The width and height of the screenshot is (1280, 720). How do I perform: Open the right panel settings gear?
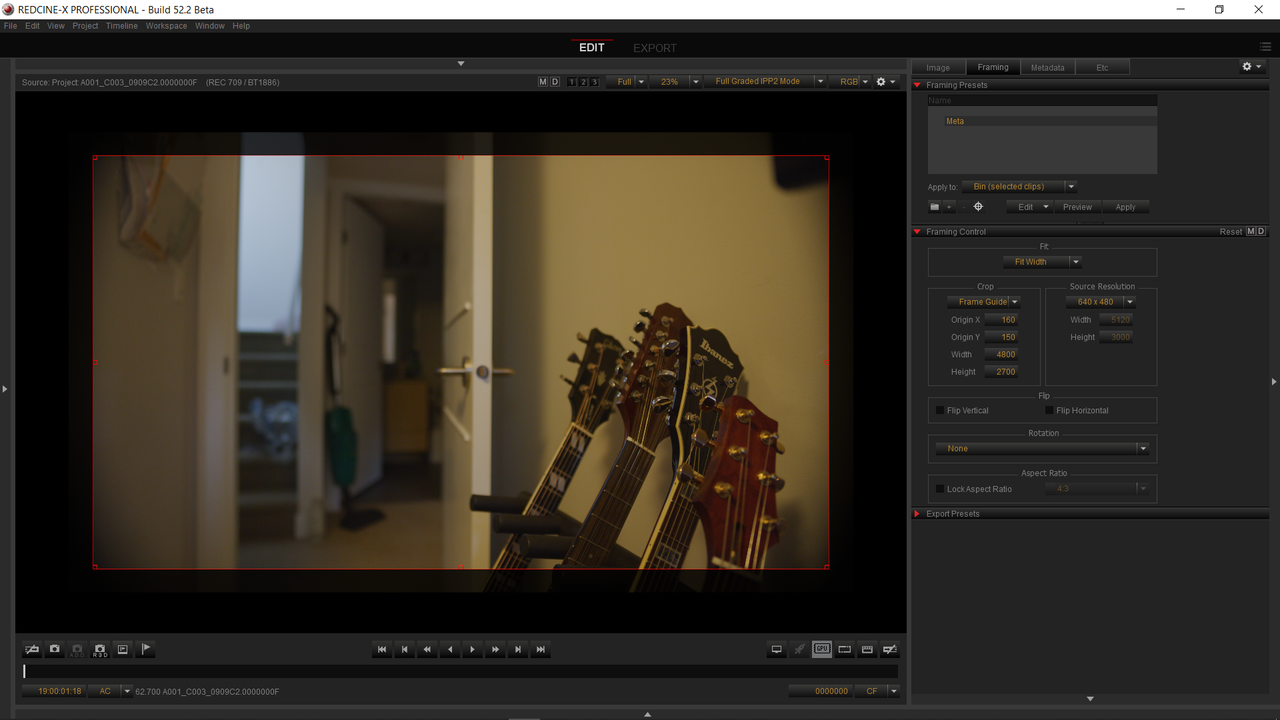point(1251,67)
